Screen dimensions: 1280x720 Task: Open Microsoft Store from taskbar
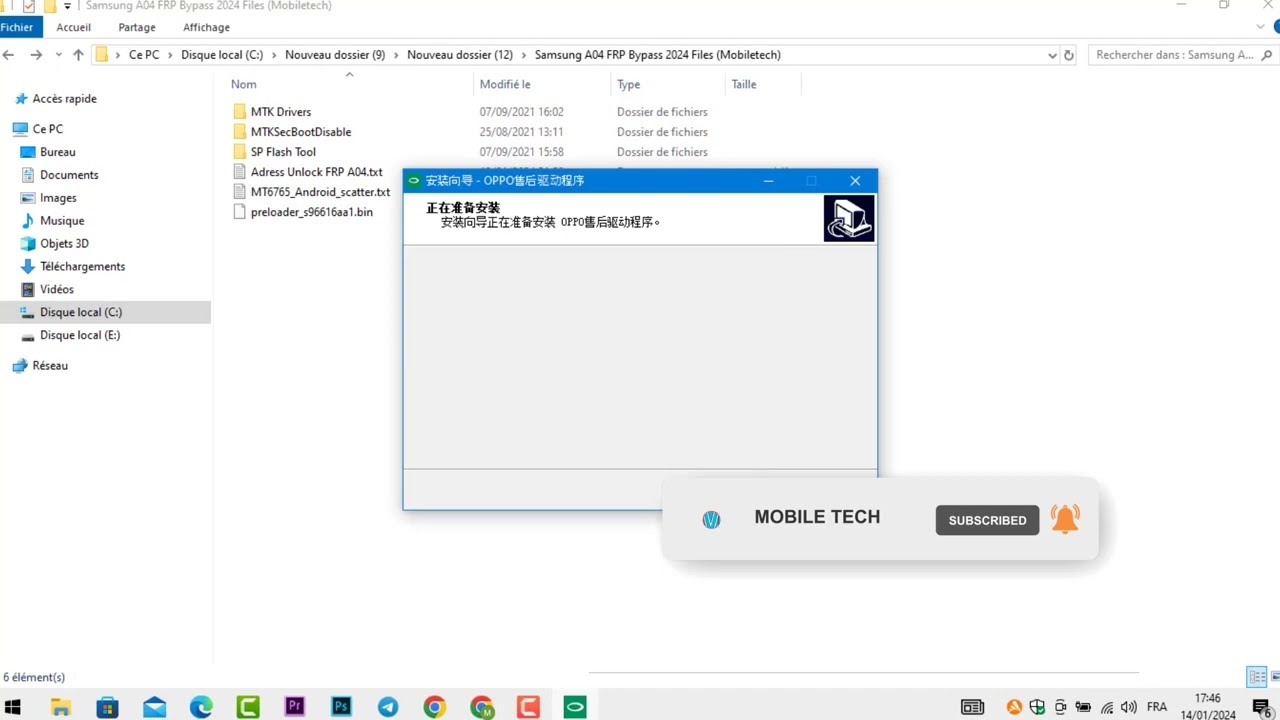coord(107,707)
